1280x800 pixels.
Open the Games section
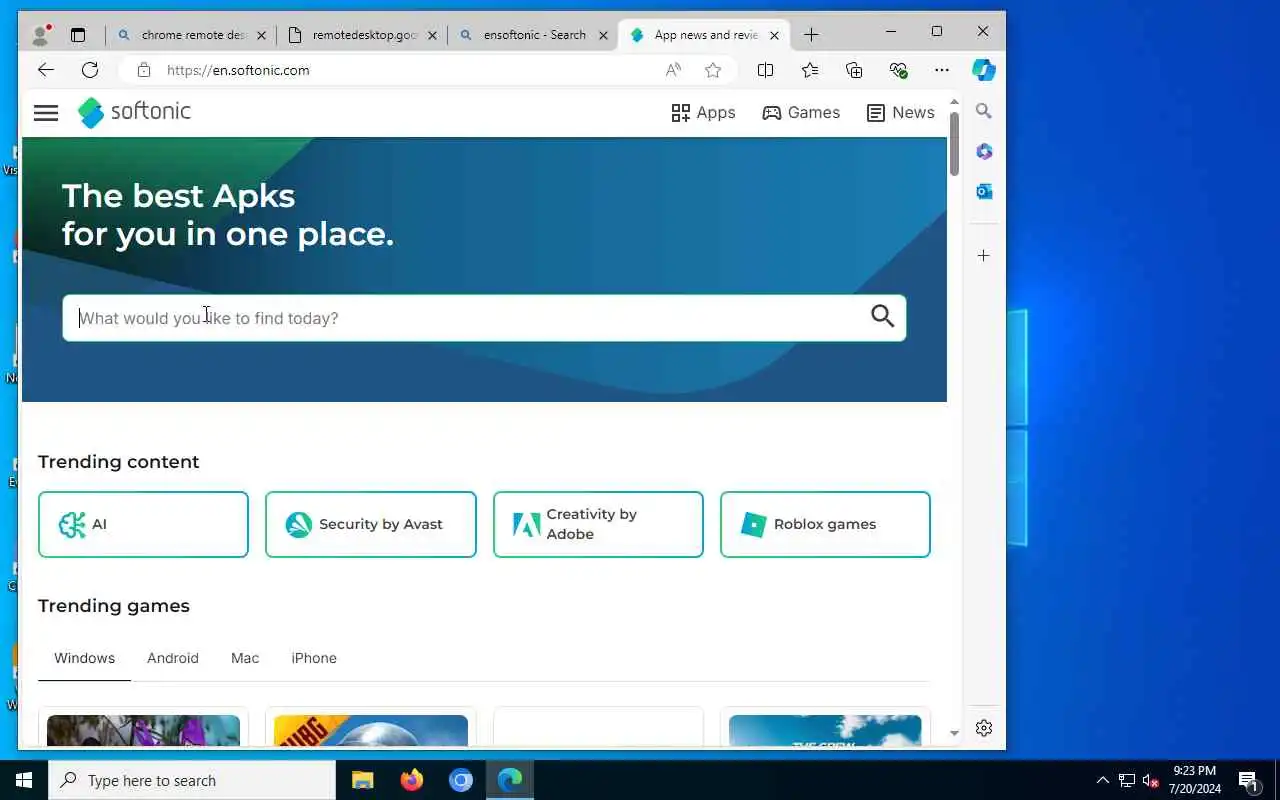click(801, 113)
